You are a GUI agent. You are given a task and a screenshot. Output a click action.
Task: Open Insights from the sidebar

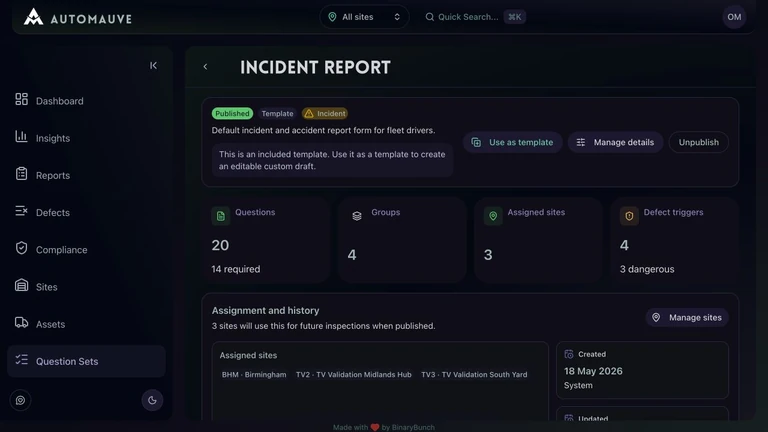click(86, 138)
